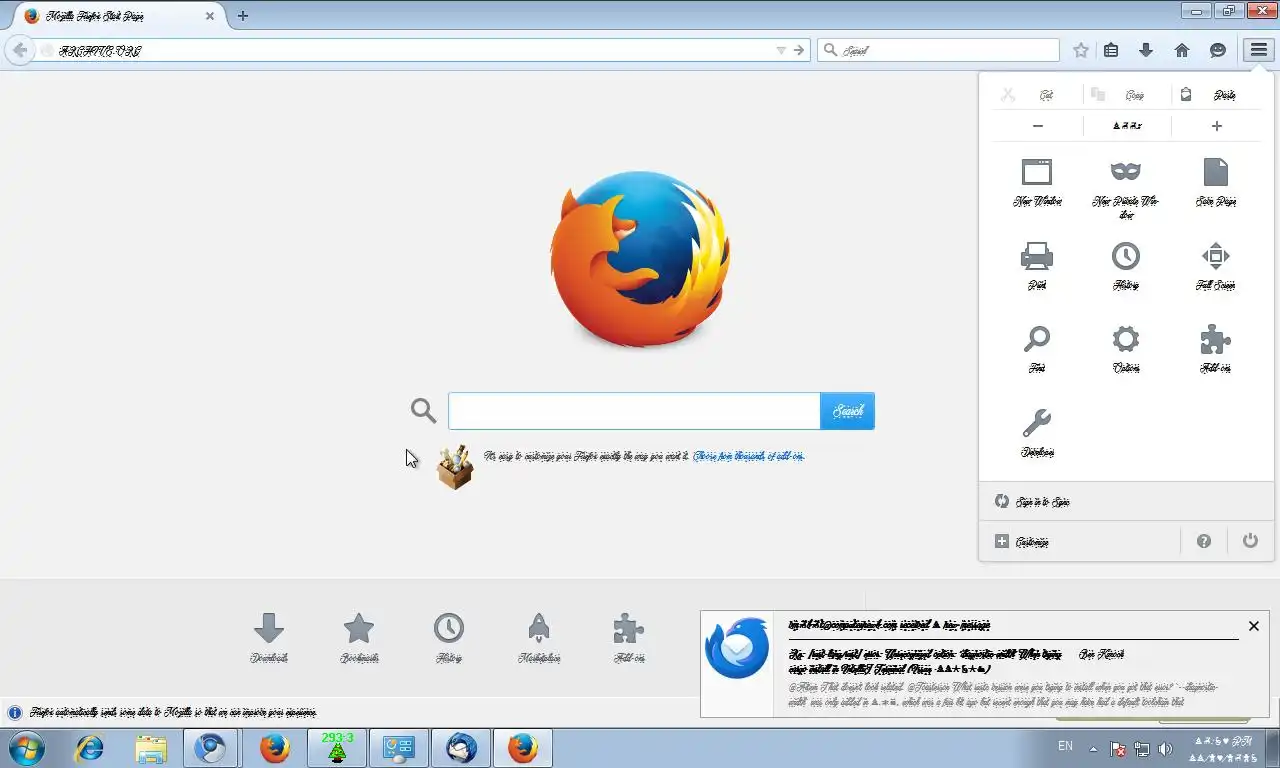Image resolution: width=1280 pixels, height=768 pixels.
Task: Click the Thunderbird logo in the notification
Action: point(737,648)
